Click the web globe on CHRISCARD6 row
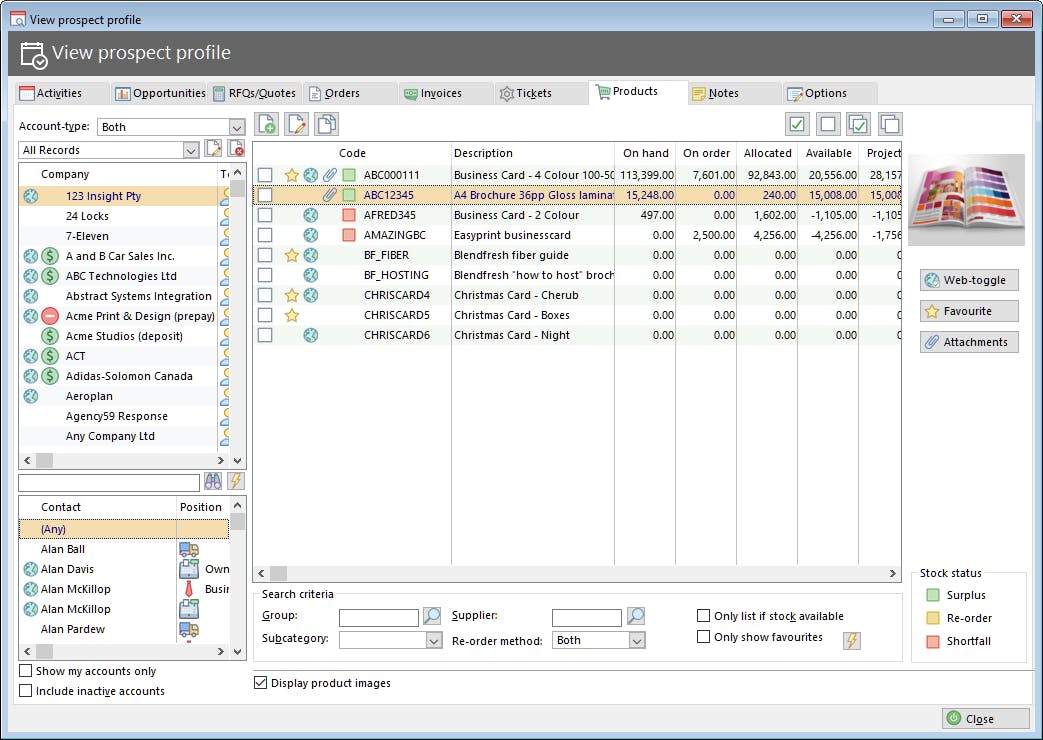Viewport: 1043px width, 740px height. pyautogui.click(x=311, y=335)
